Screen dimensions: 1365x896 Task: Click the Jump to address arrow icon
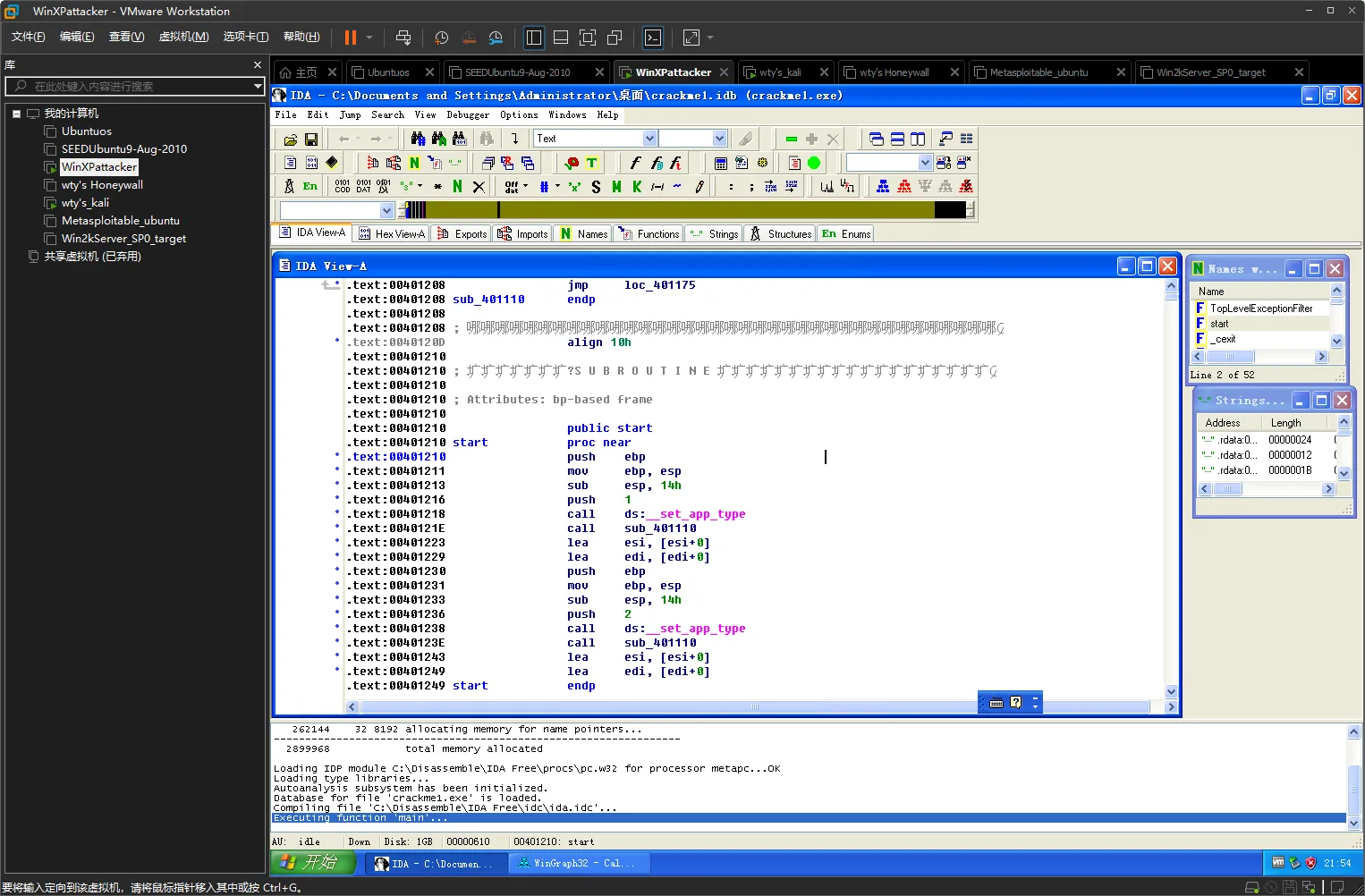(514, 139)
